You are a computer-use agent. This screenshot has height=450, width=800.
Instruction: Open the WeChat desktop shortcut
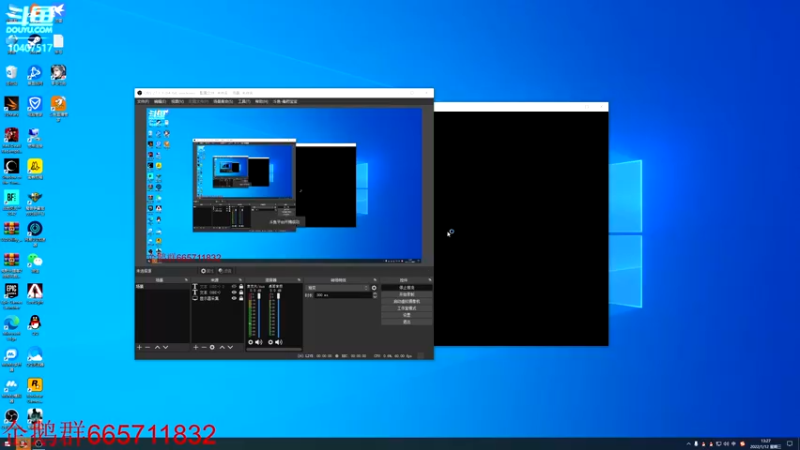click(35, 263)
